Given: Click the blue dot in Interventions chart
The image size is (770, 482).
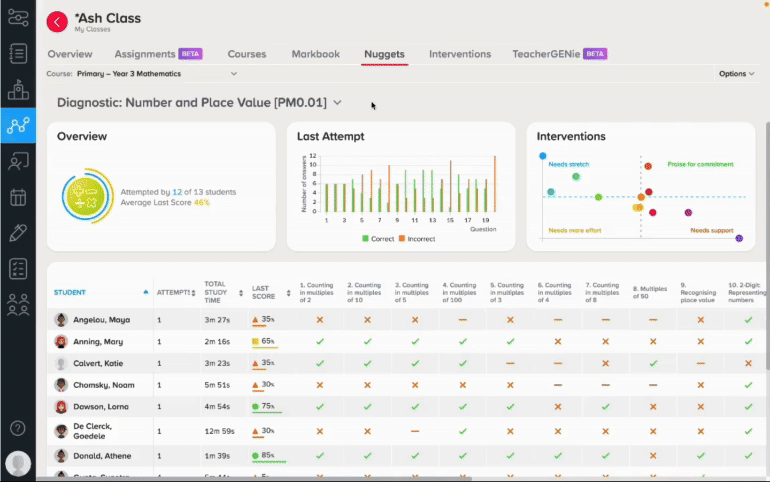Looking at the screenshot, I should tap(543, 156).
